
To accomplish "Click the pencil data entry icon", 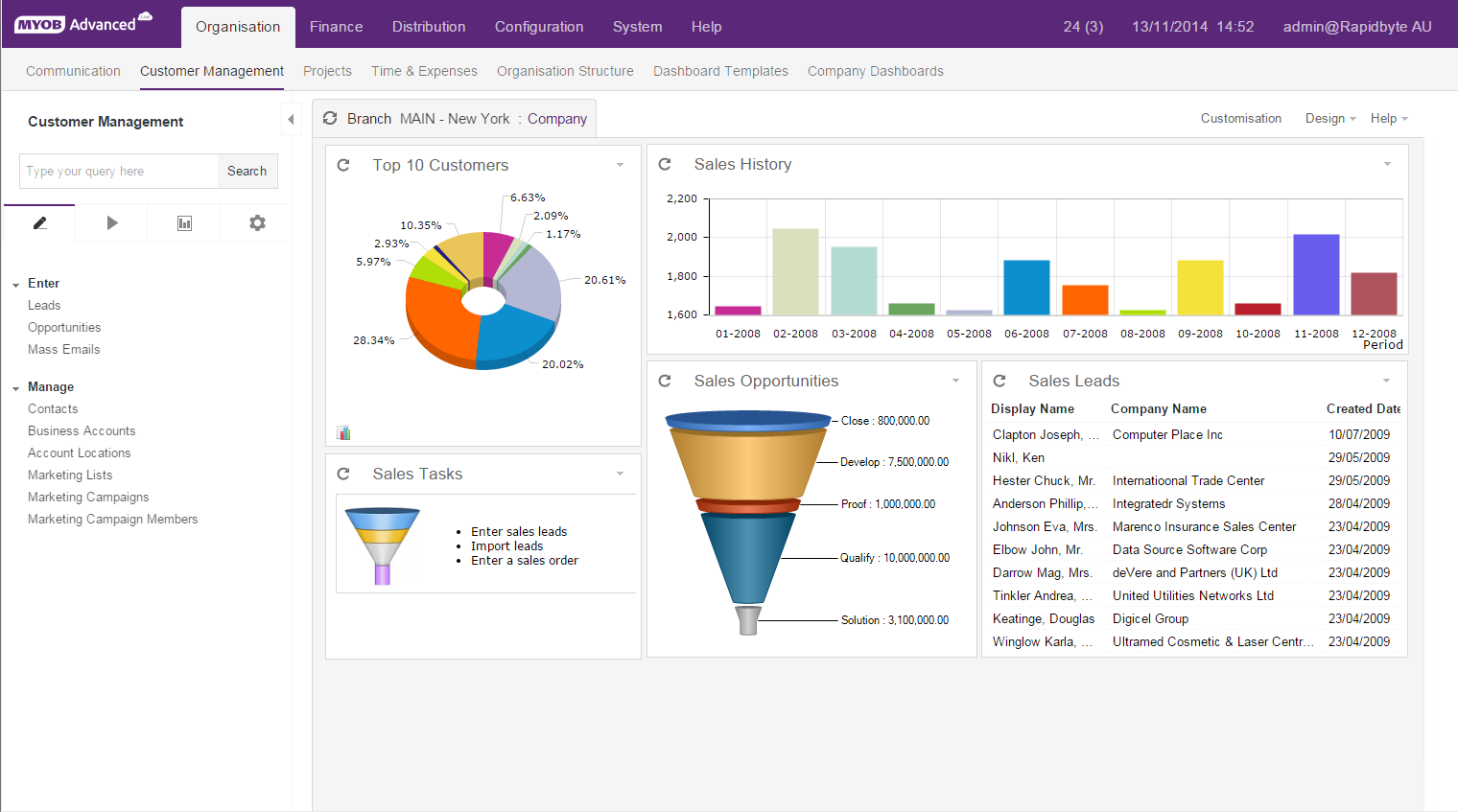I will (x=39, y=223).
